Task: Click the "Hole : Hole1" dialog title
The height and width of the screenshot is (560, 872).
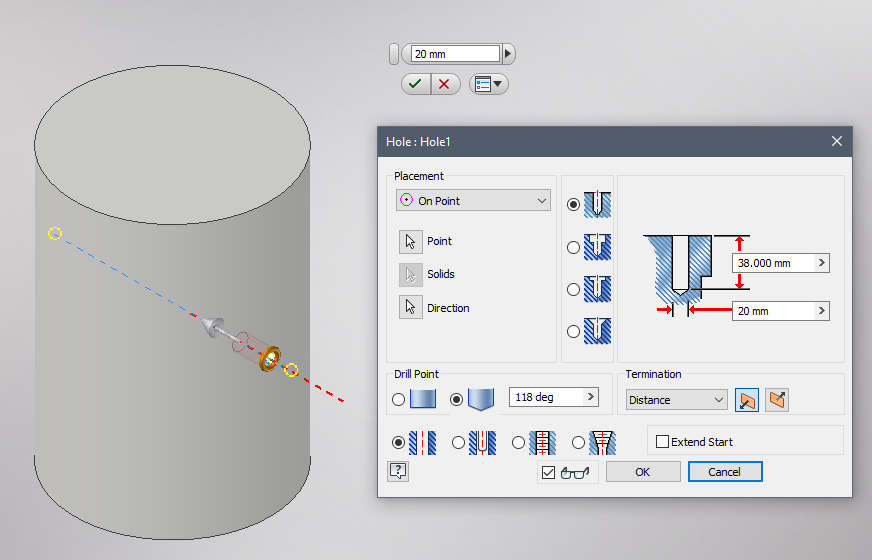Action: (418, 142)
